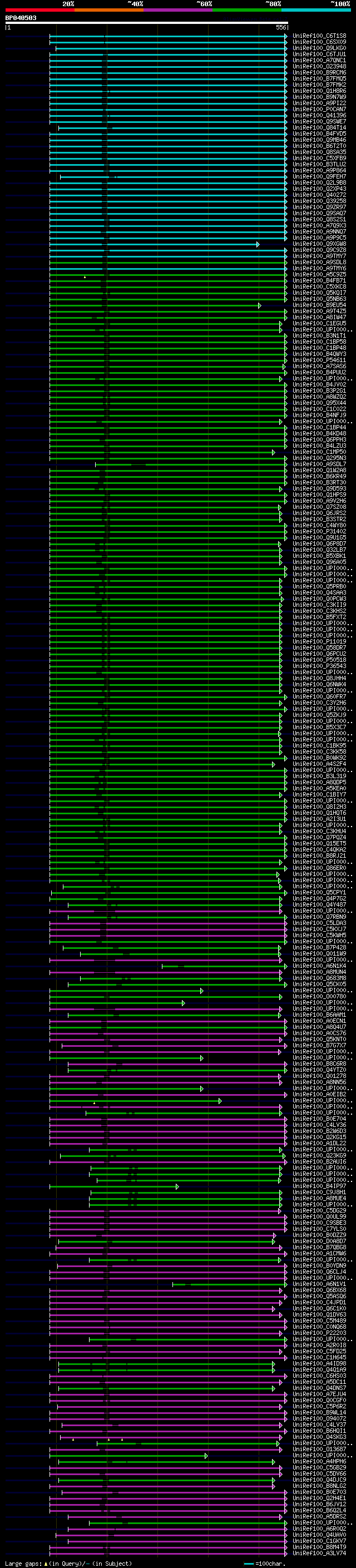
Task: Click the UniRef100_P36543 label
Action: coord(319,666)
